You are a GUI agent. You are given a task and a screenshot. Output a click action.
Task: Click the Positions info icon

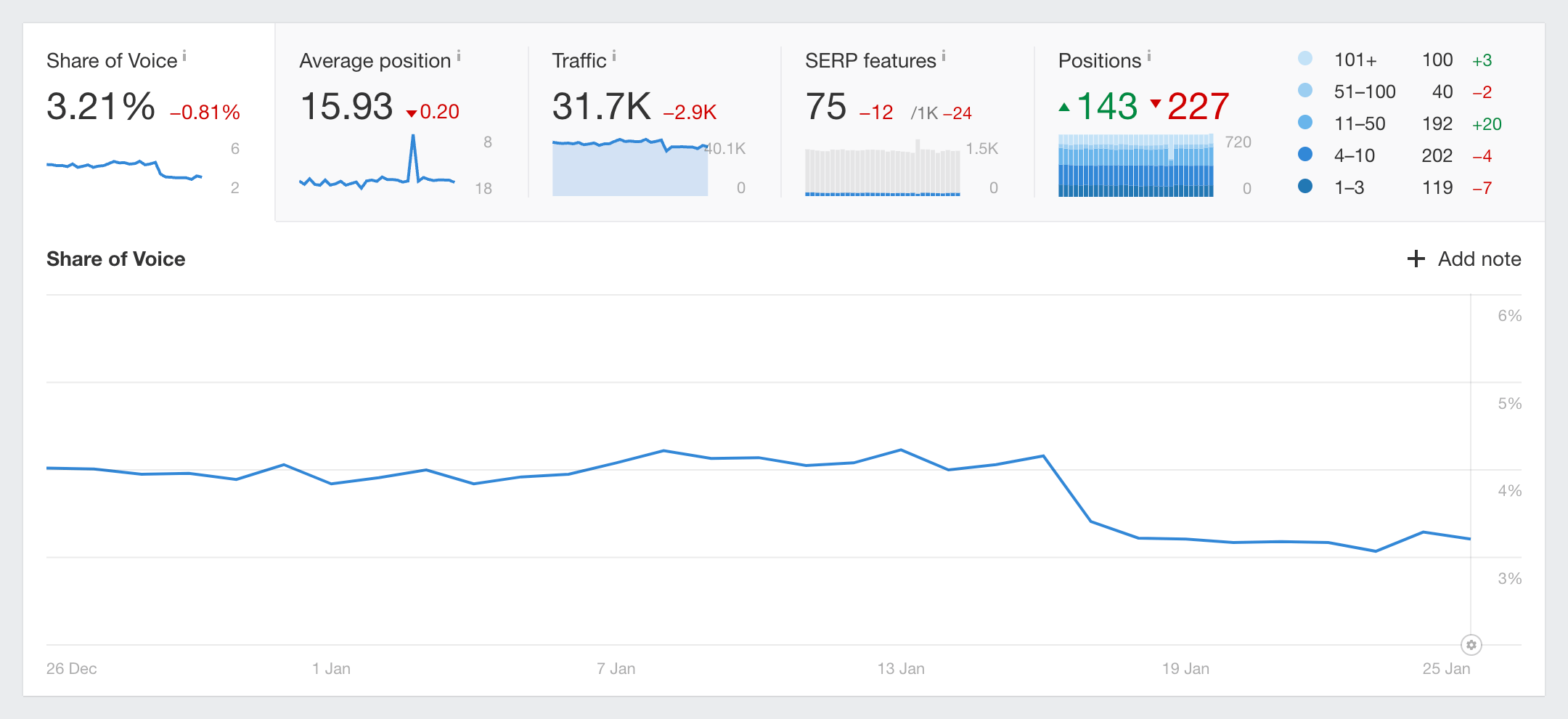pyautogui.click(x=1149, y=56)
